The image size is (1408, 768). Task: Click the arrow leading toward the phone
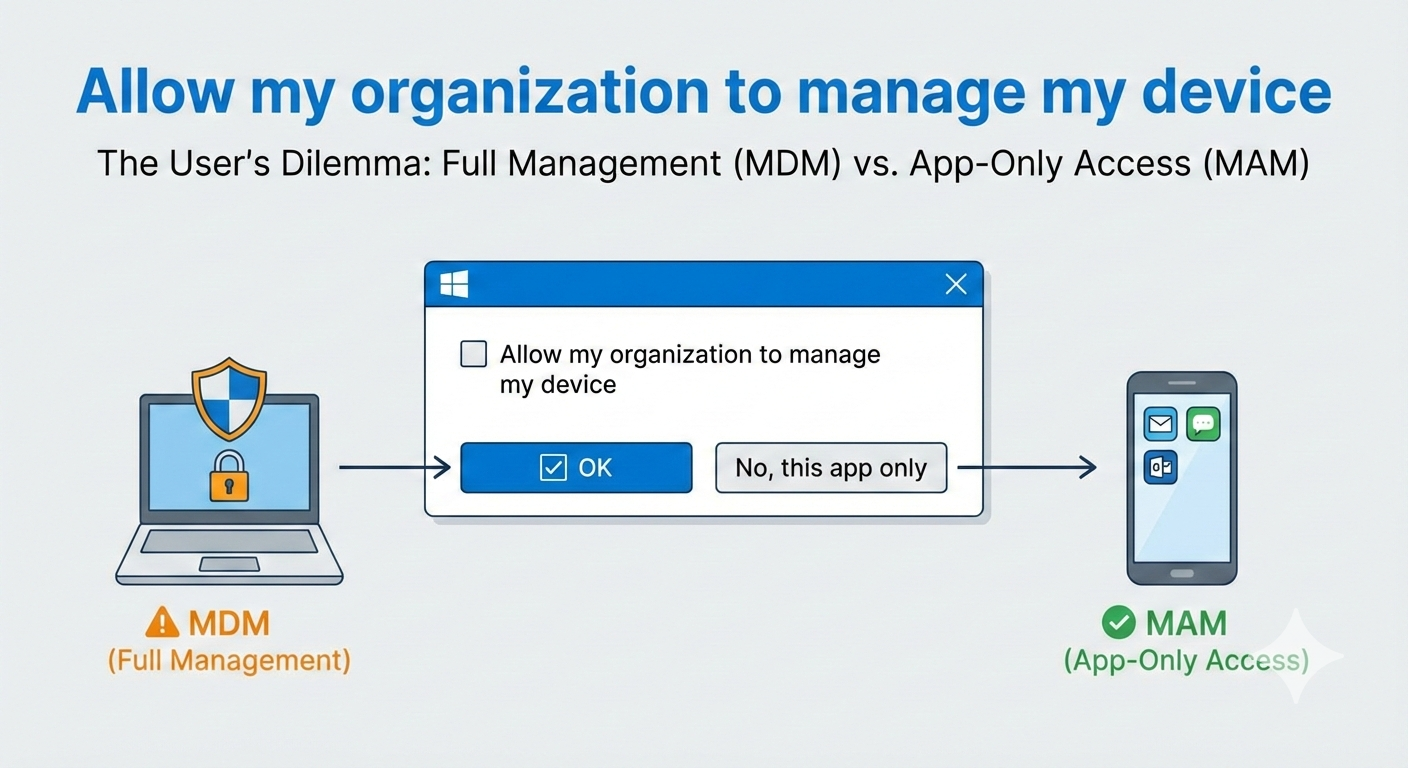coord(1040,465)
